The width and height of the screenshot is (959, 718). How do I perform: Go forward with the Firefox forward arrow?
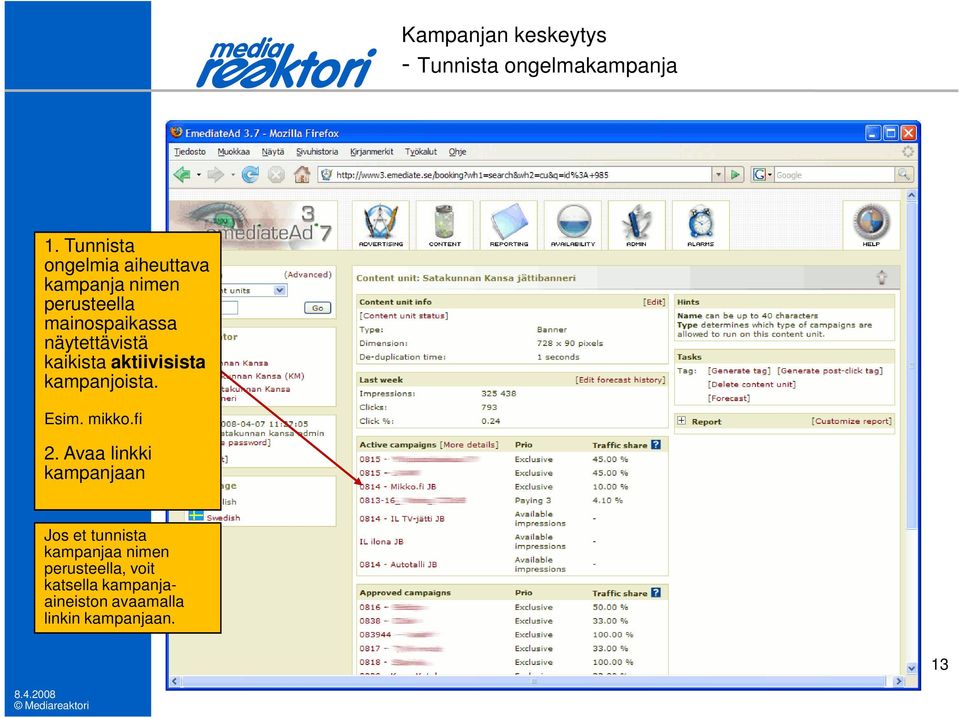215,175
